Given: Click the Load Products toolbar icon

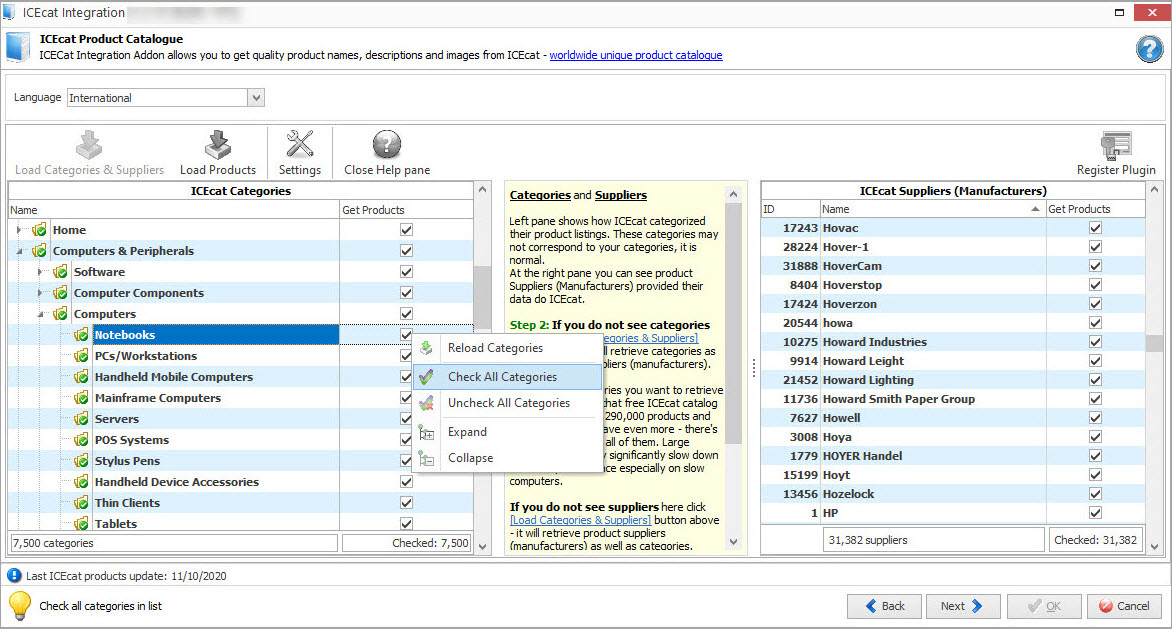Looking at the screenshot, I should pyautogui.click(x=218, y=145).
